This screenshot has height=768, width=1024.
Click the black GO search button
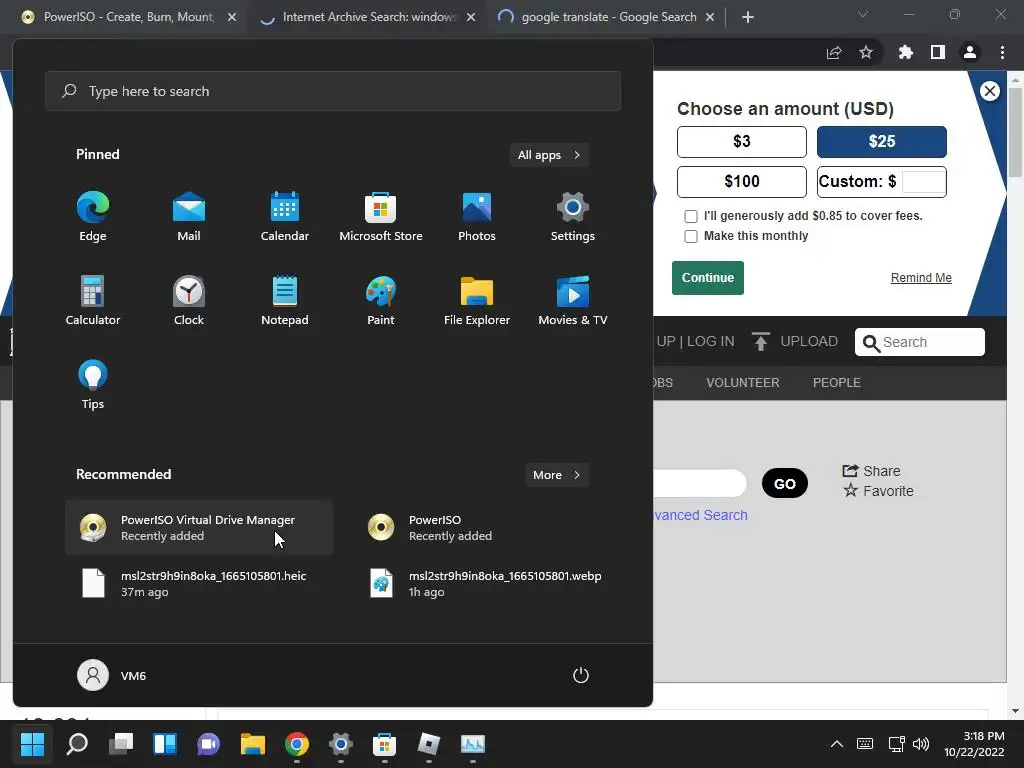(x=784, y=483)
